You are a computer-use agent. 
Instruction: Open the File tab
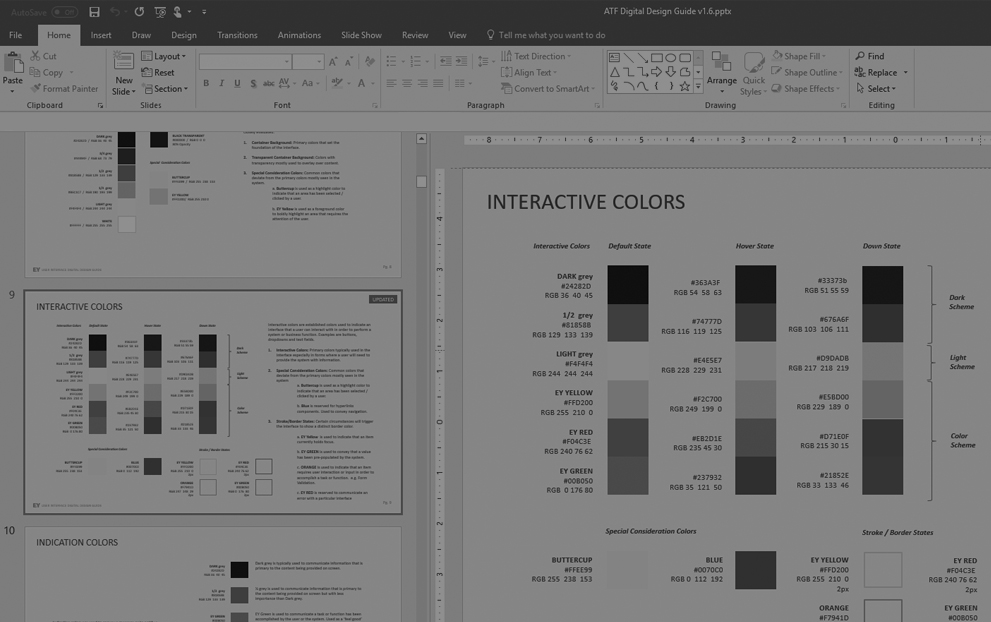click(16, 35)
